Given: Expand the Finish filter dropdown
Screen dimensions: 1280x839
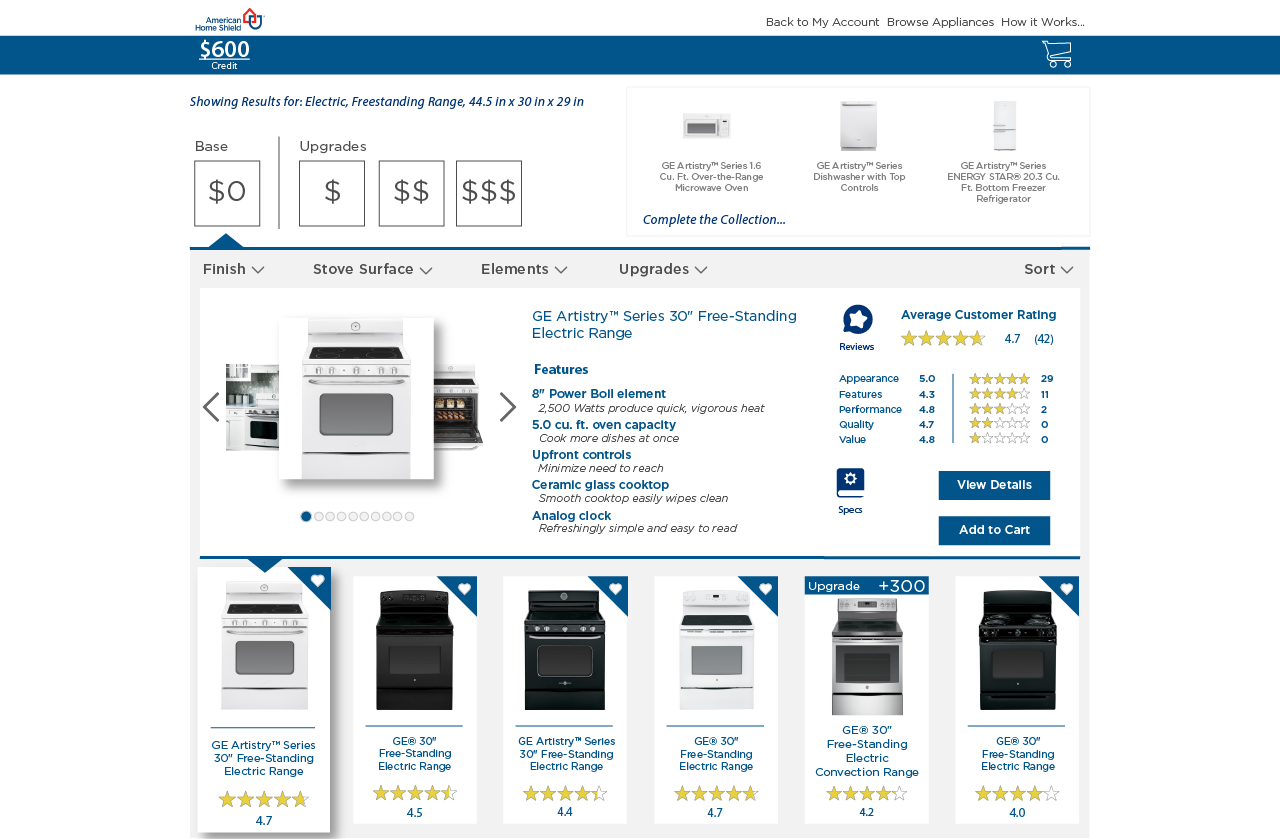Looking at the screenshot, I should coord(234,269).
